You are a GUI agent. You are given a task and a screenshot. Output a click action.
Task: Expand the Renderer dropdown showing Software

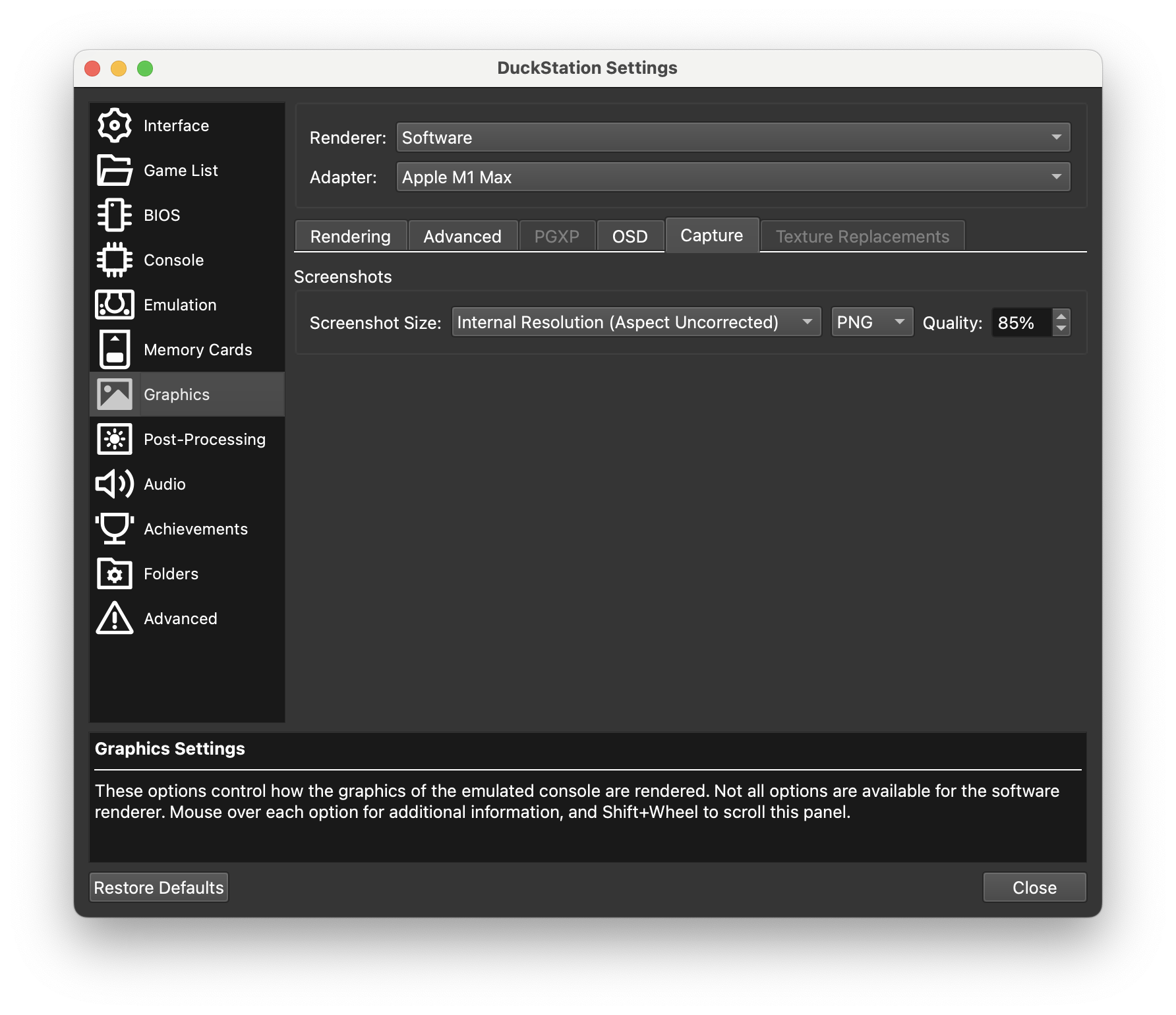click(732, 137)
